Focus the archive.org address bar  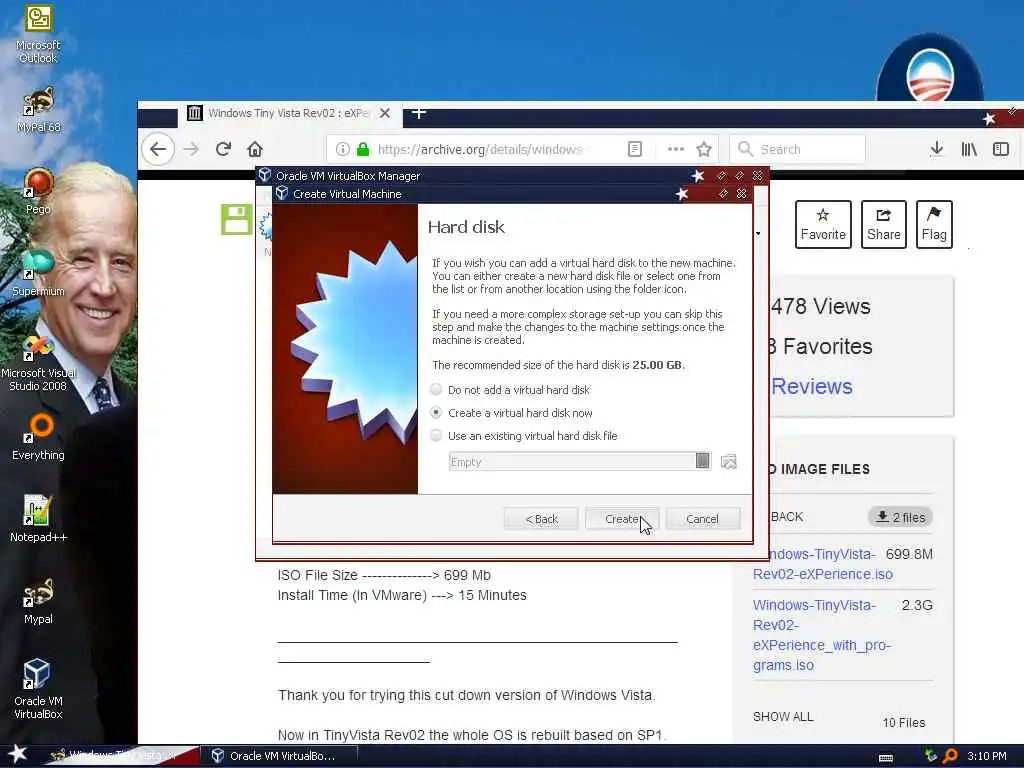480,149
